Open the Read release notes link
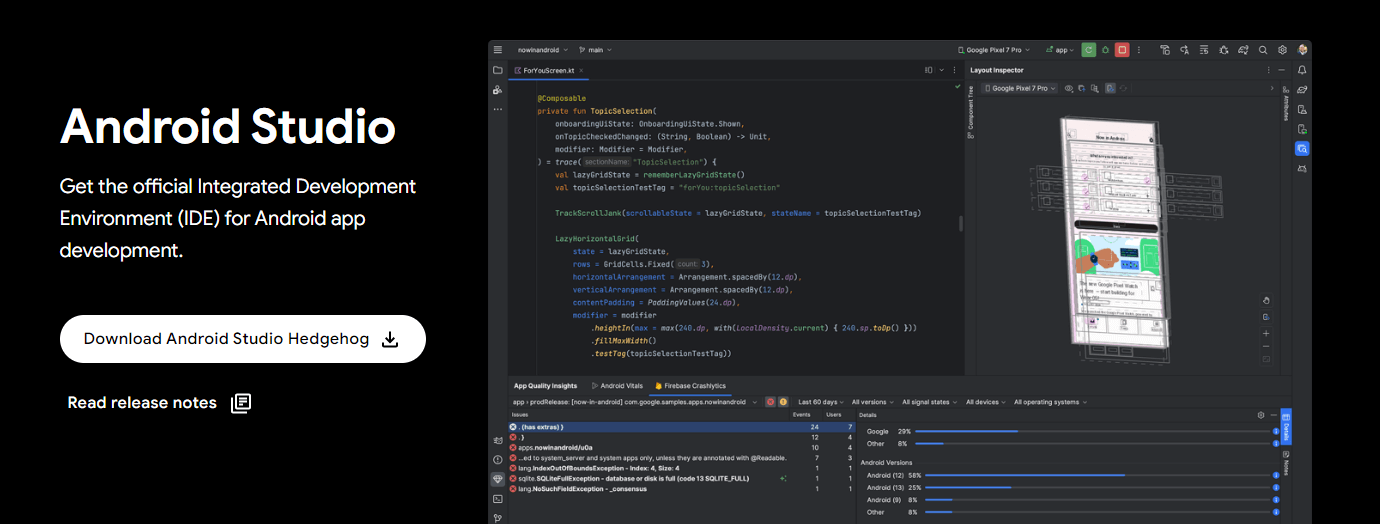This screenshot has height=524, width=1380. coord(159,403)
